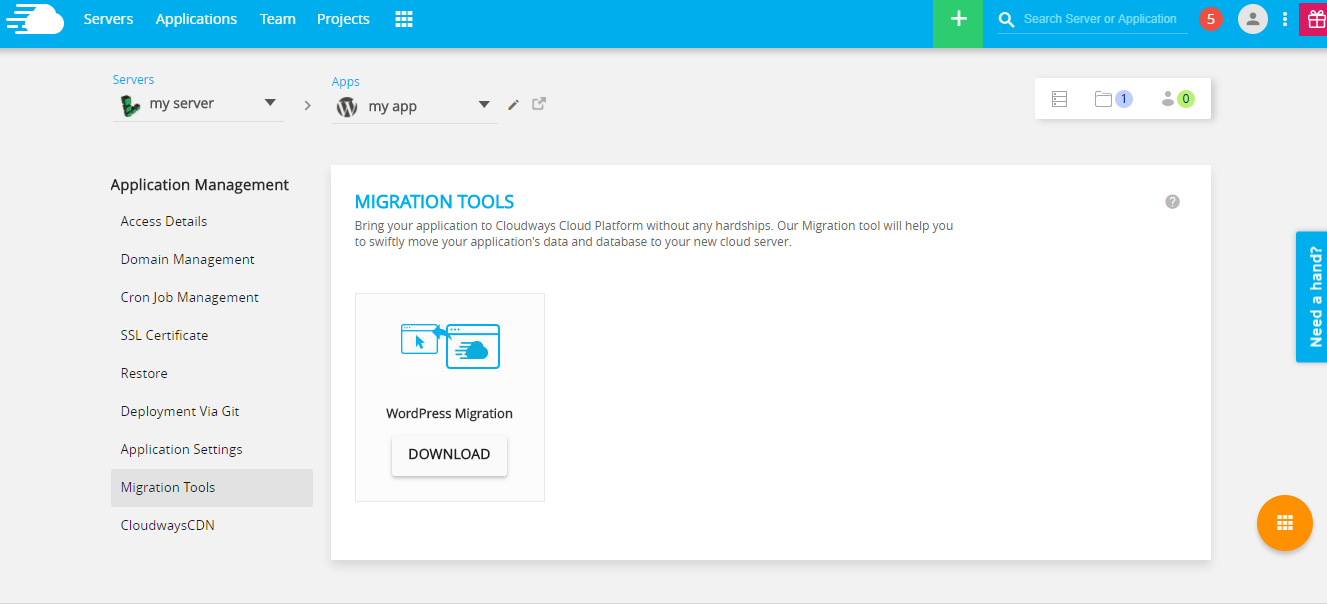This screenshot has width=1327, height=604.
Task: Open the Team menu
Action: point(278,19)
